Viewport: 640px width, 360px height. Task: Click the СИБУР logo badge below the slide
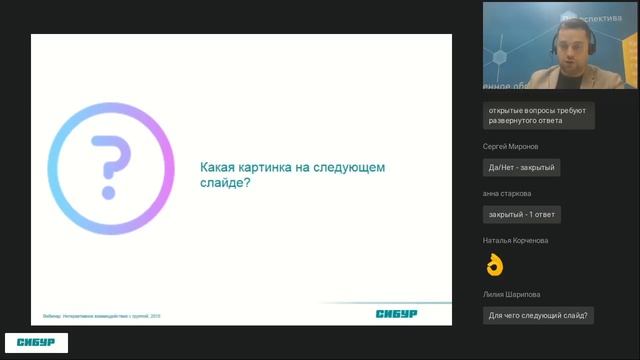(36, 342)
